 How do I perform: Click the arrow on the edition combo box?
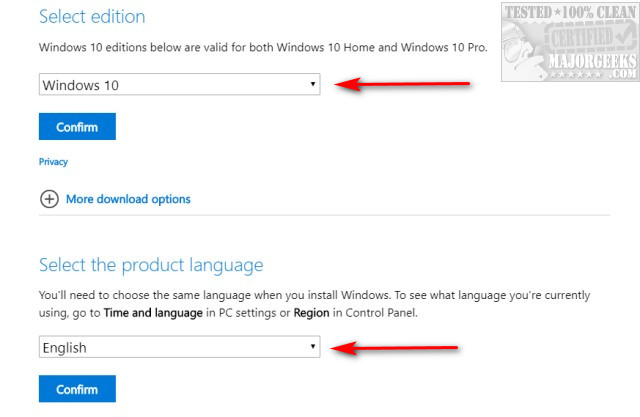pyautogui.click(x=313, y=85)
